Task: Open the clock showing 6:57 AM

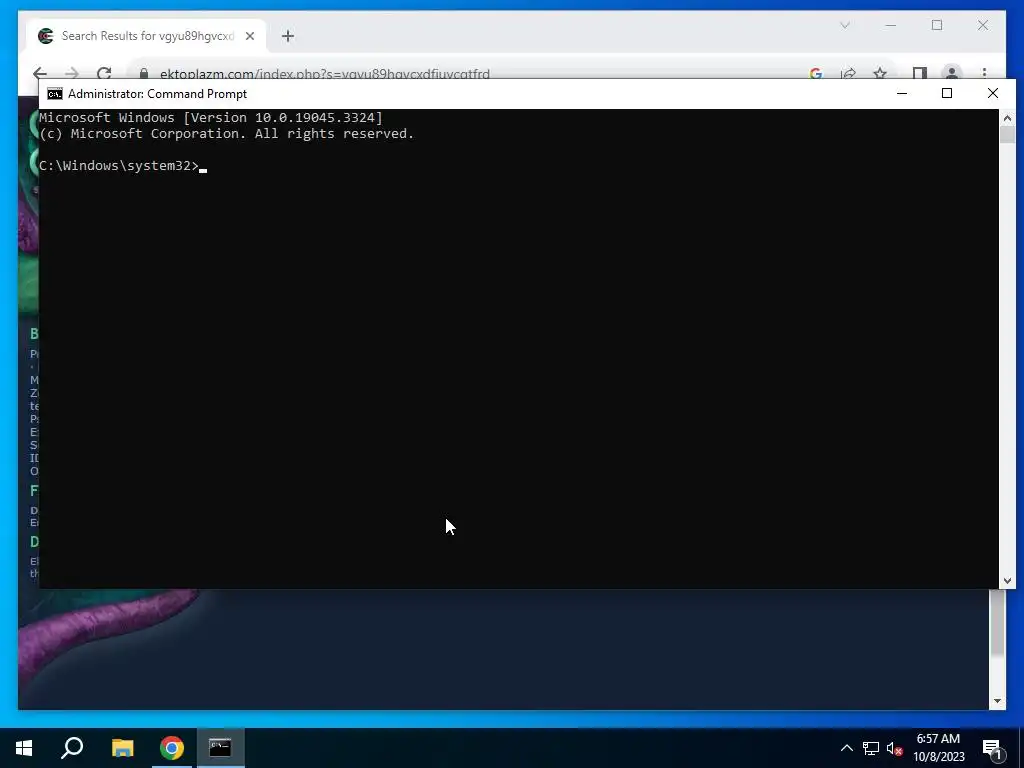Action: 938,748
